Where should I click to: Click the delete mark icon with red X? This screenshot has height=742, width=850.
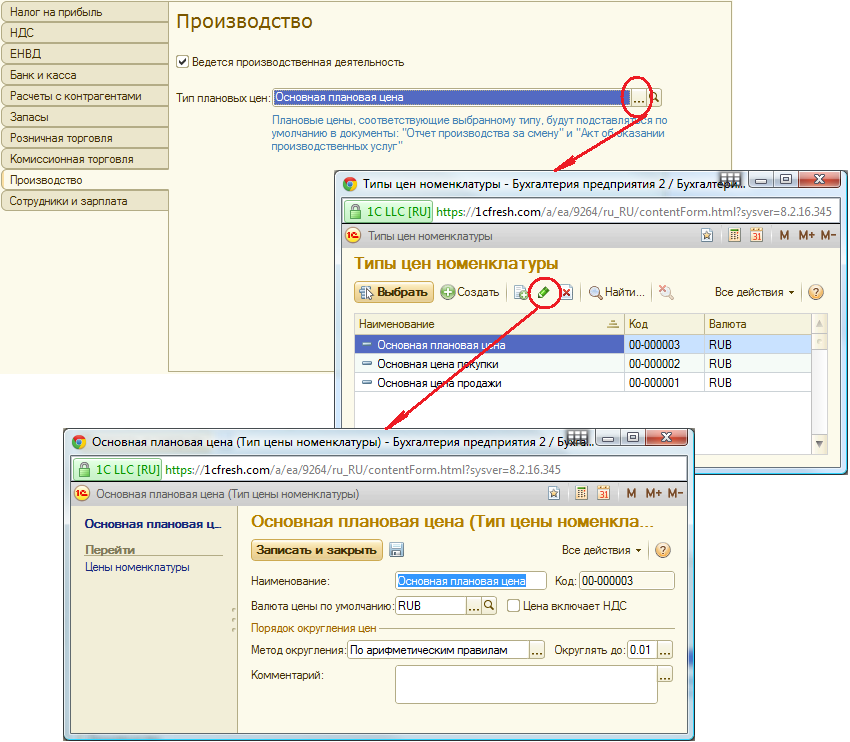[566, 293]
